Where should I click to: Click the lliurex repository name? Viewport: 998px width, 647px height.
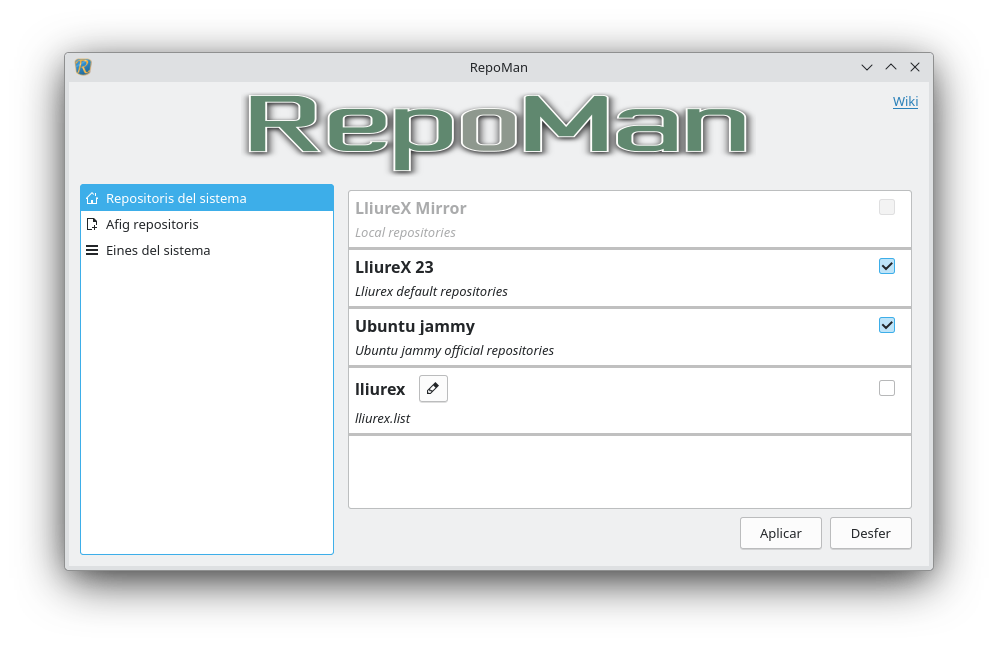[380, 389]
